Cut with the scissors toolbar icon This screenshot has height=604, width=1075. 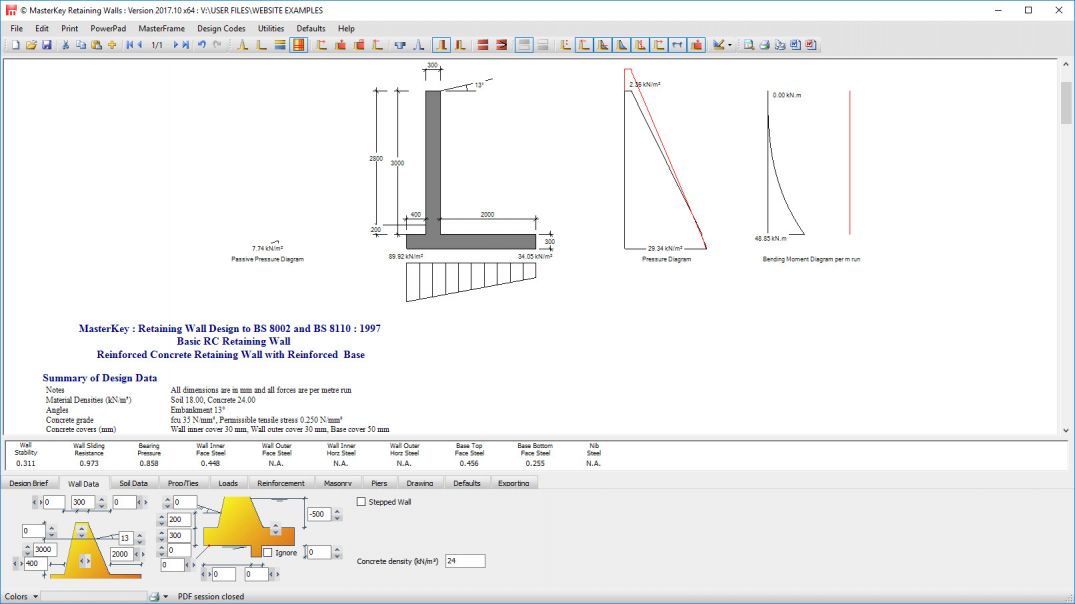tap(65, 45)
